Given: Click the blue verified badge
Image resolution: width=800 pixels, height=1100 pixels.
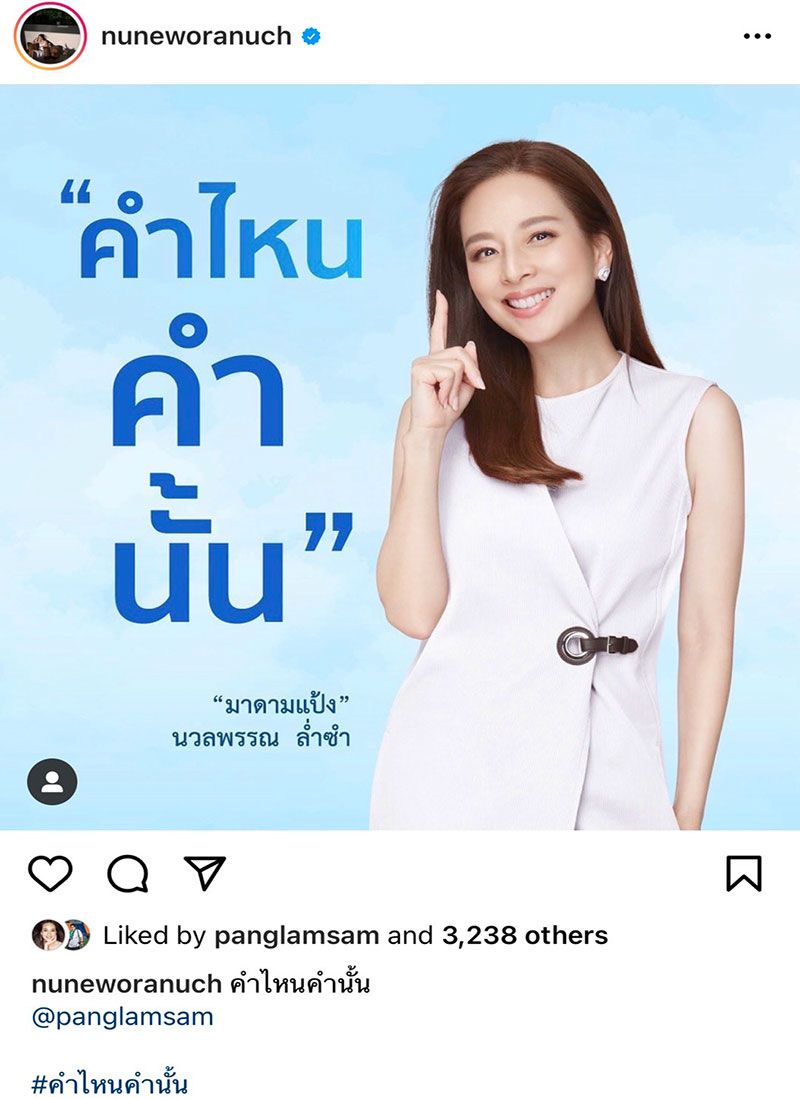Looking at the screenshot, I should (311, 36).
